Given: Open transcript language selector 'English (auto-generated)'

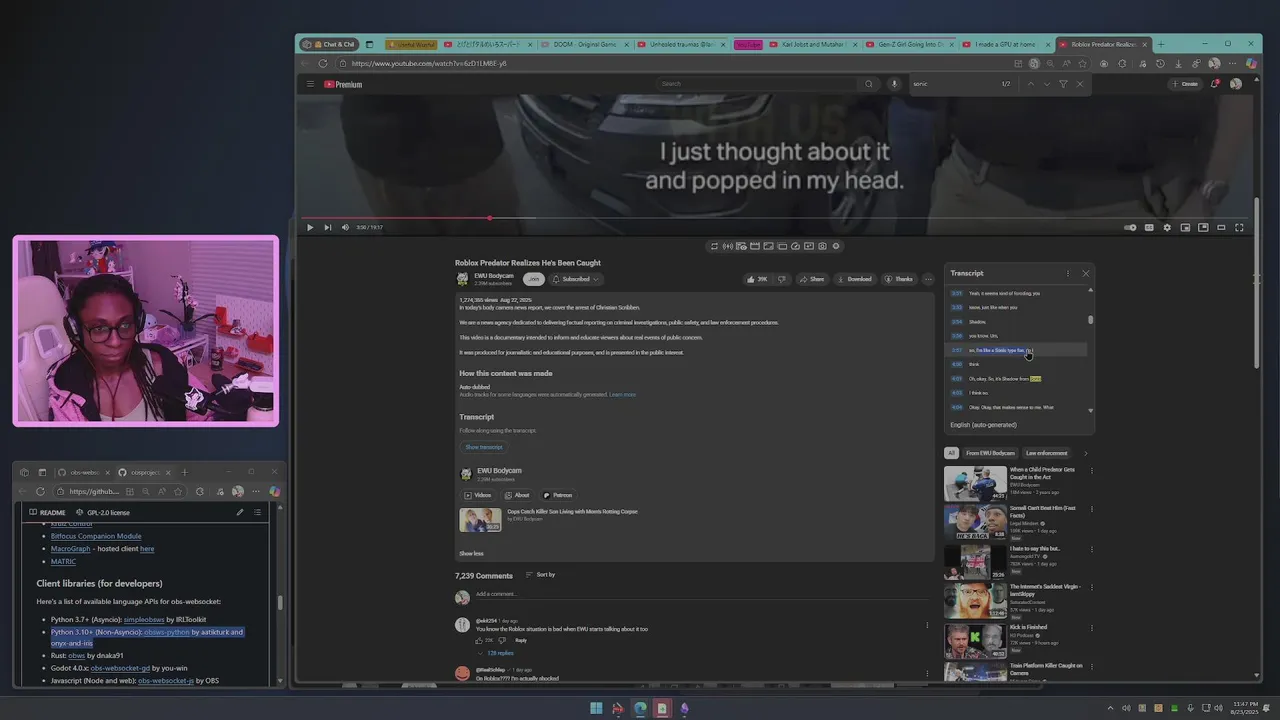Looking at the screenshot, I should coord(983,425).
